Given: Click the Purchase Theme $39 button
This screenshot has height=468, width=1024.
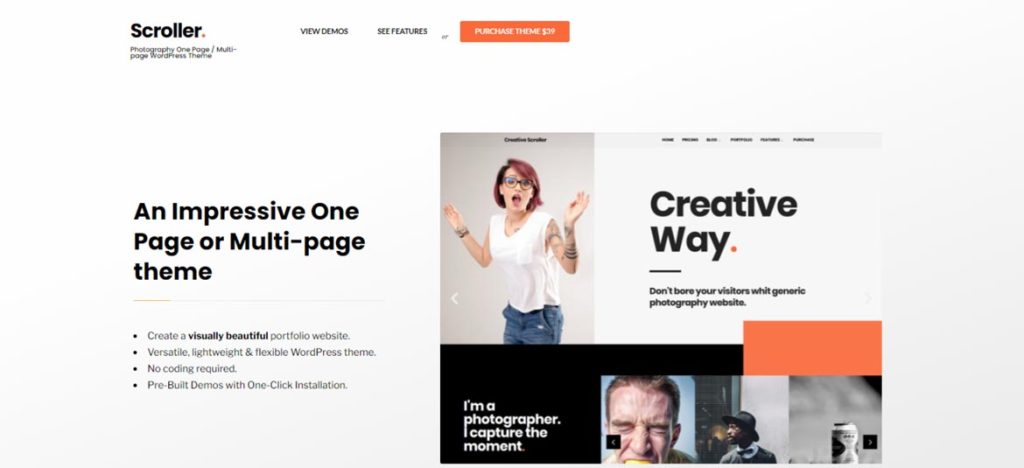Looking at the screenshot, I should tap(515, 31).
